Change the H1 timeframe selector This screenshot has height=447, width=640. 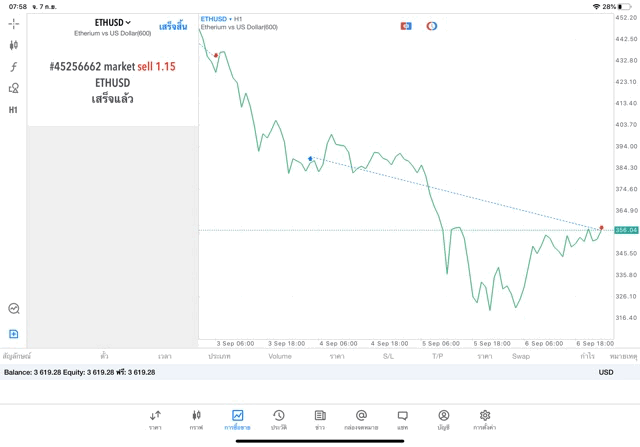(x=14, y=110)
